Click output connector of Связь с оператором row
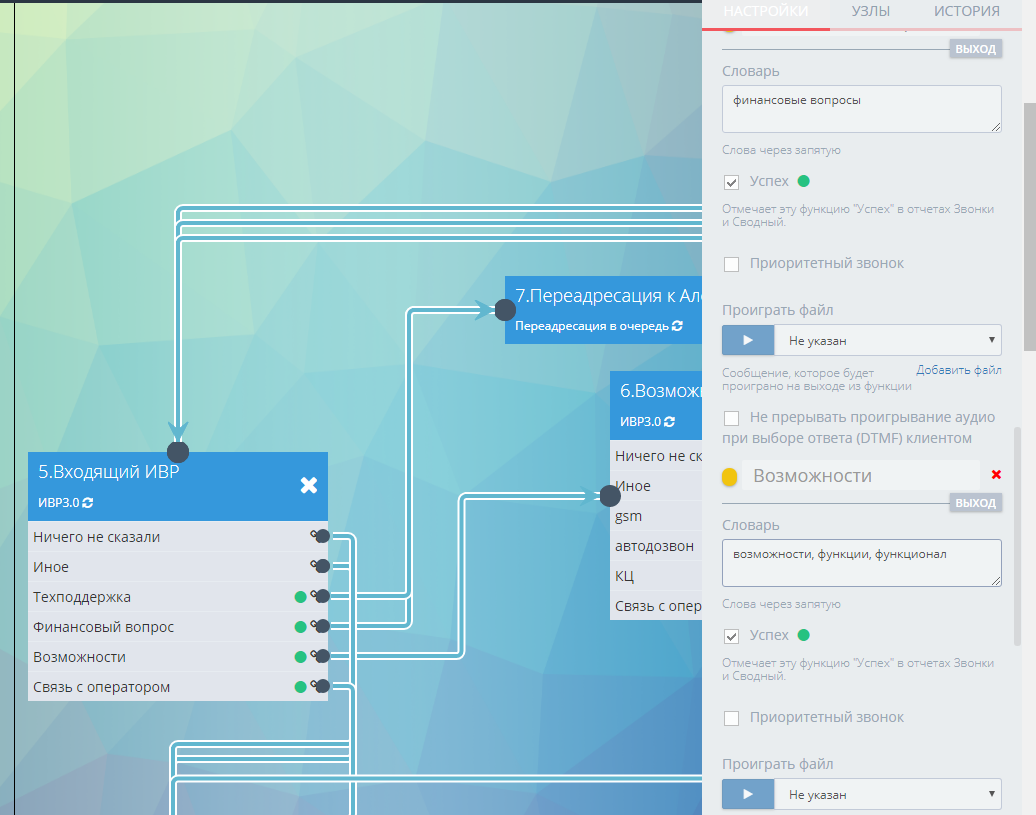The width and height of the screenshot is (1036, 815). click(x=322, y=687)
